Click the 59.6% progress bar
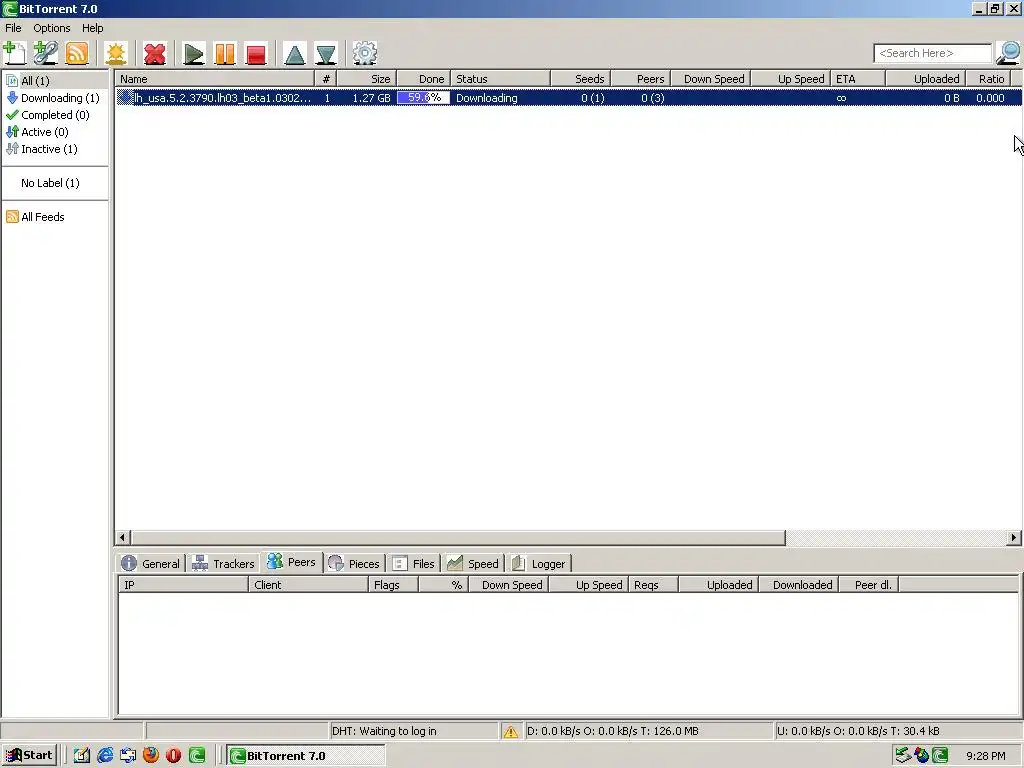Viewport: 1024px width, 768px height. pyautogui.click(x=423, y=98)
